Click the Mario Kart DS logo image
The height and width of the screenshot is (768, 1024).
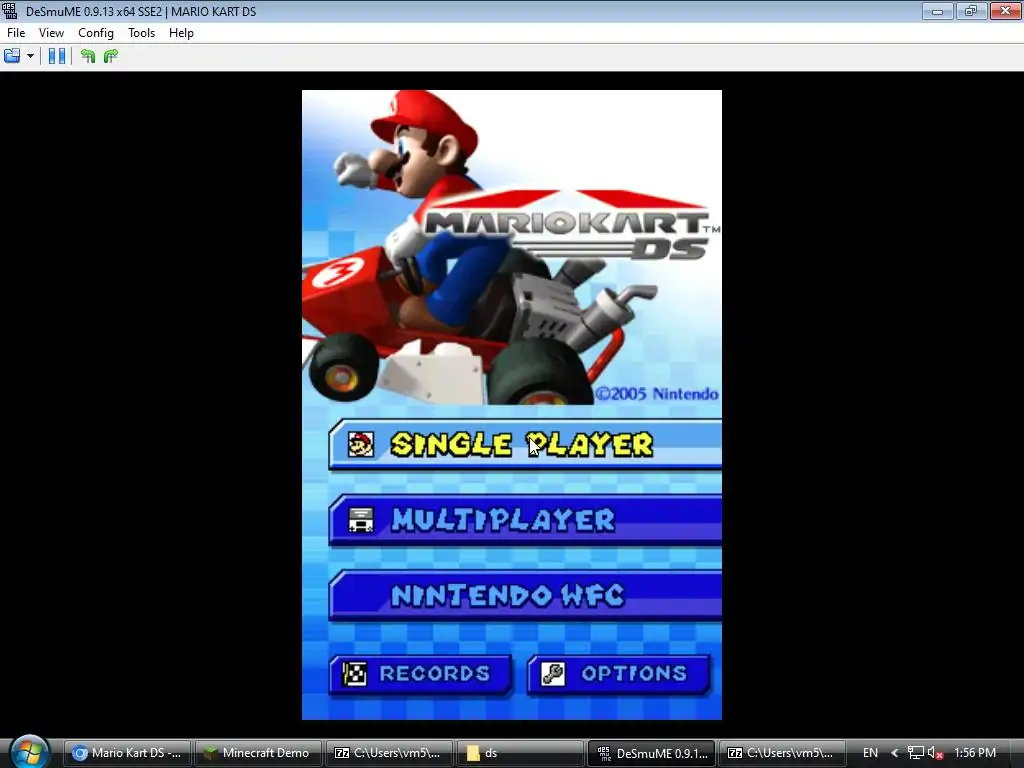(x=571, y=227)
